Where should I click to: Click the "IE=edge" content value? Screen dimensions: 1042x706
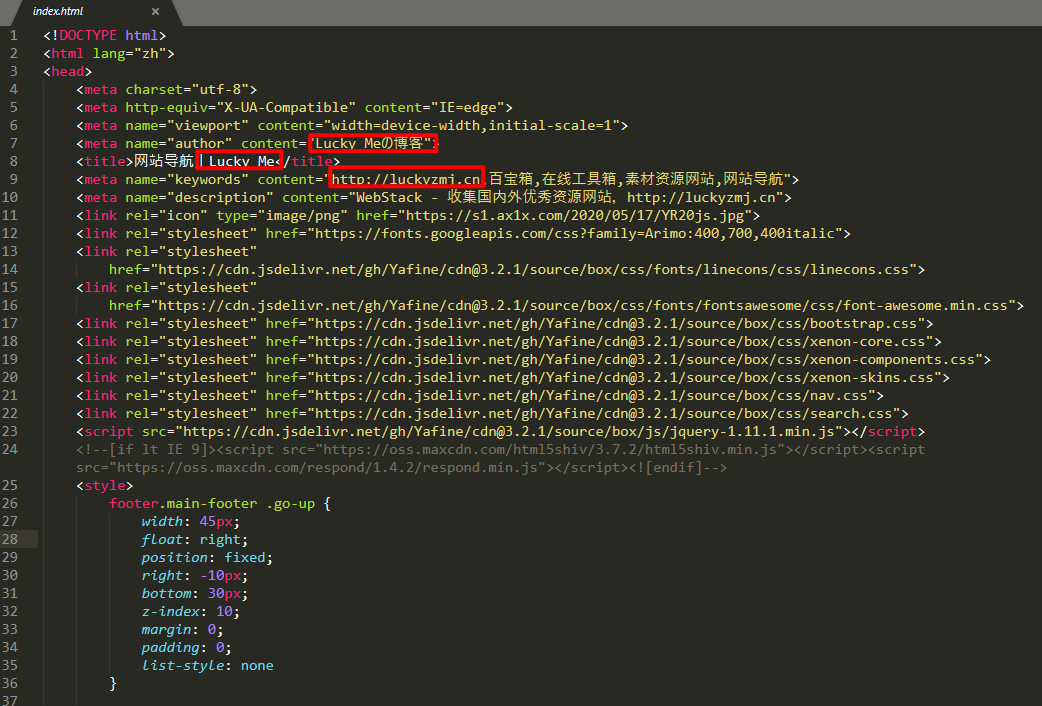[x=467, y=107]
